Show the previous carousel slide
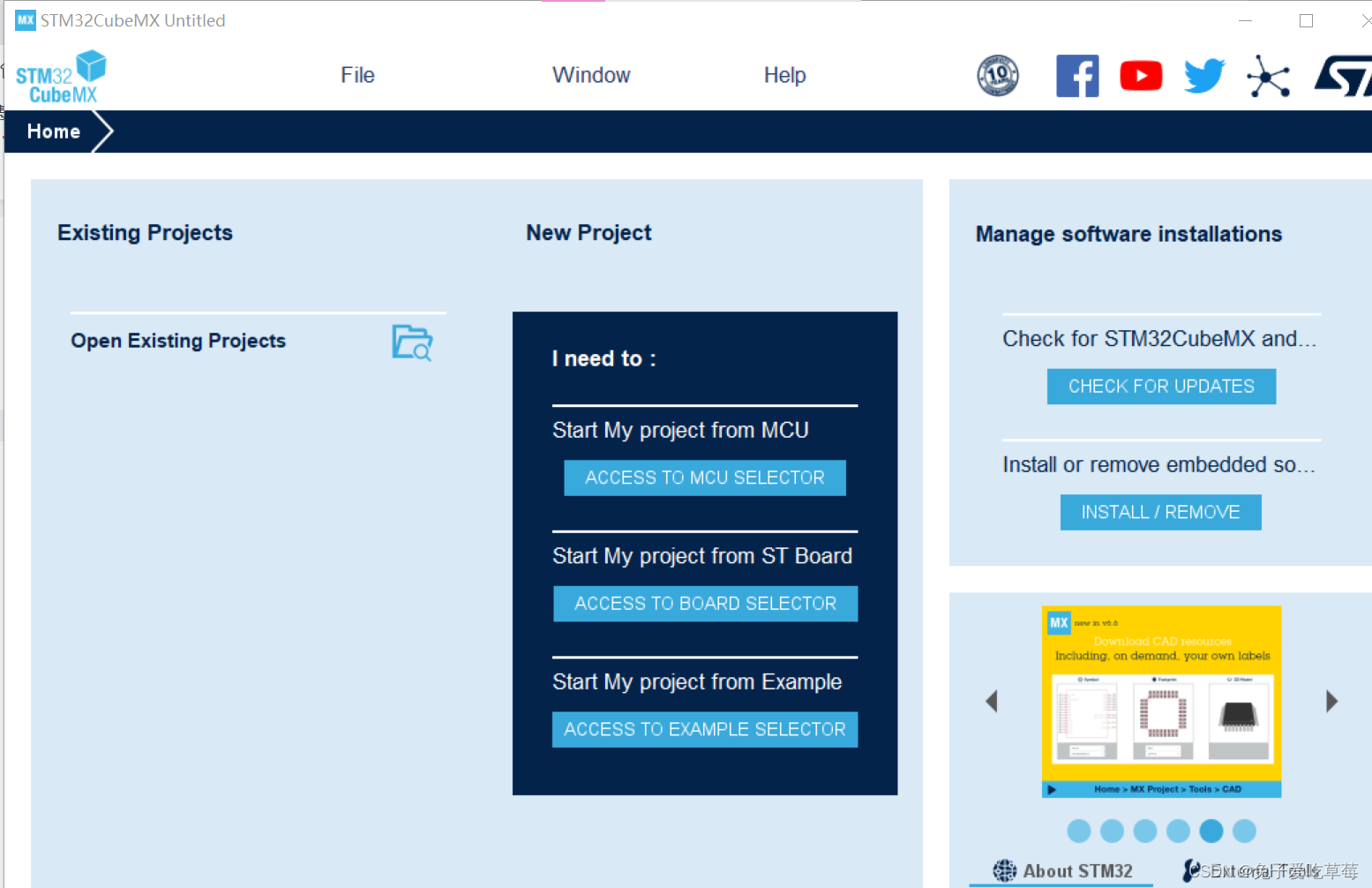1372x888 pixels. click(992, 702)
